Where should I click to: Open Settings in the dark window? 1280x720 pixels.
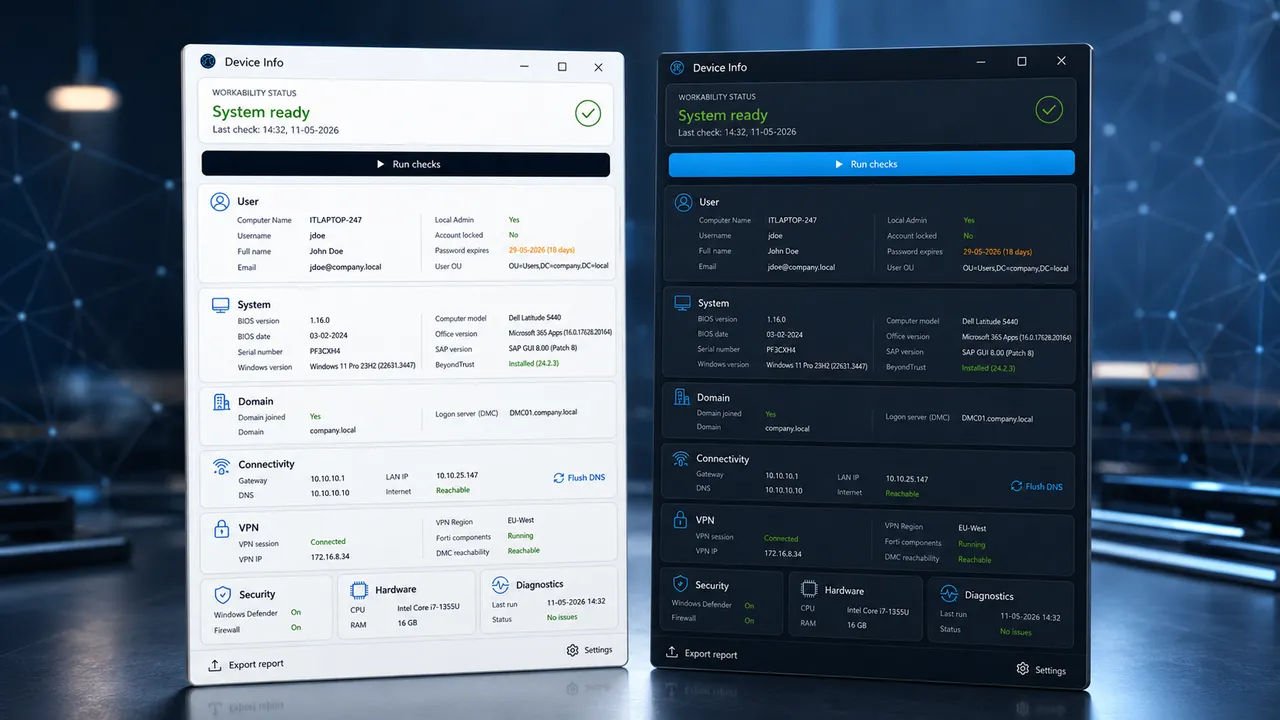[1041, 670]
